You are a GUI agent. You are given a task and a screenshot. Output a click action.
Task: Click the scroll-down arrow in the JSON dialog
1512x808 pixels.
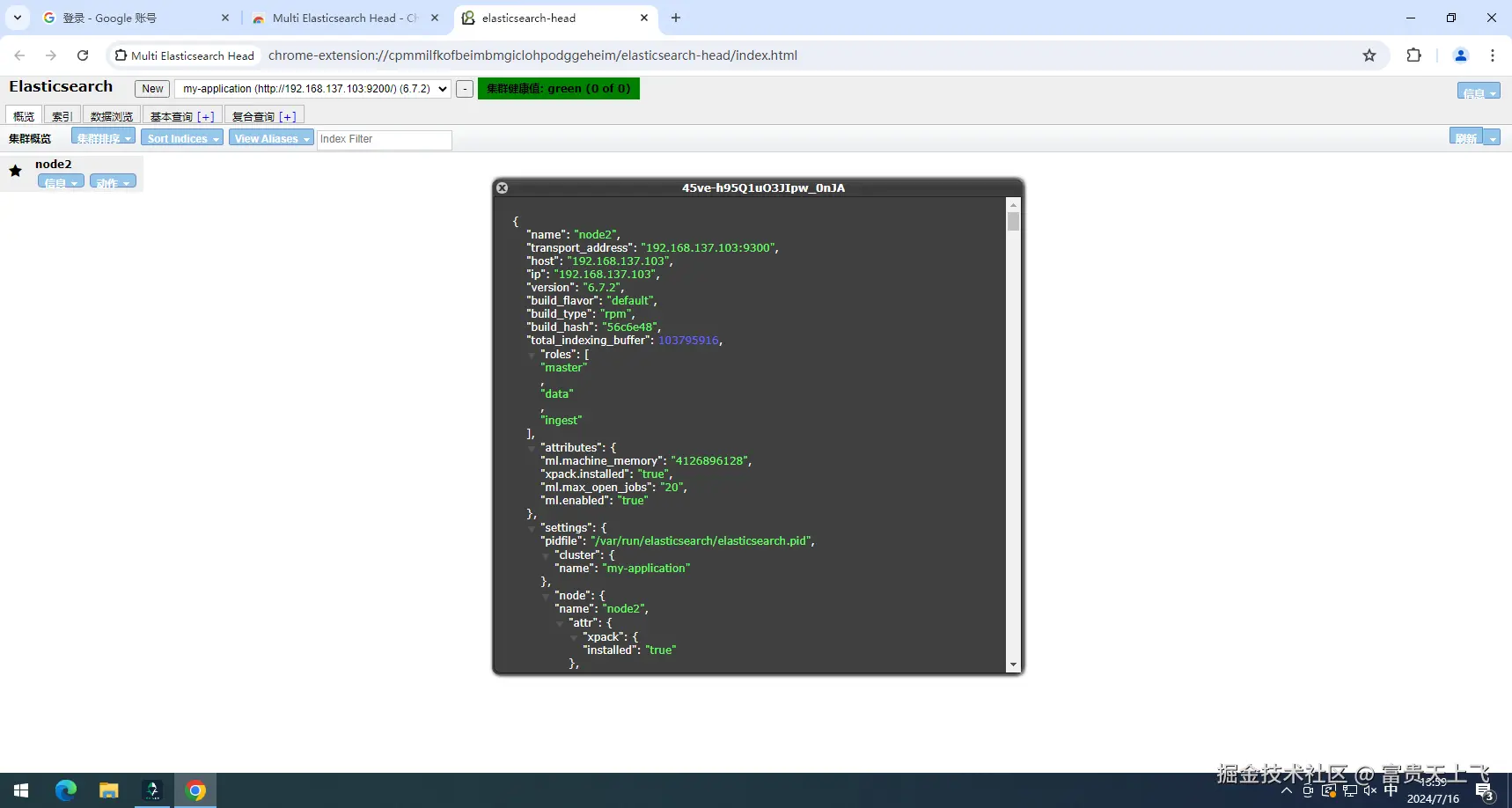(x=1013, y=665)
